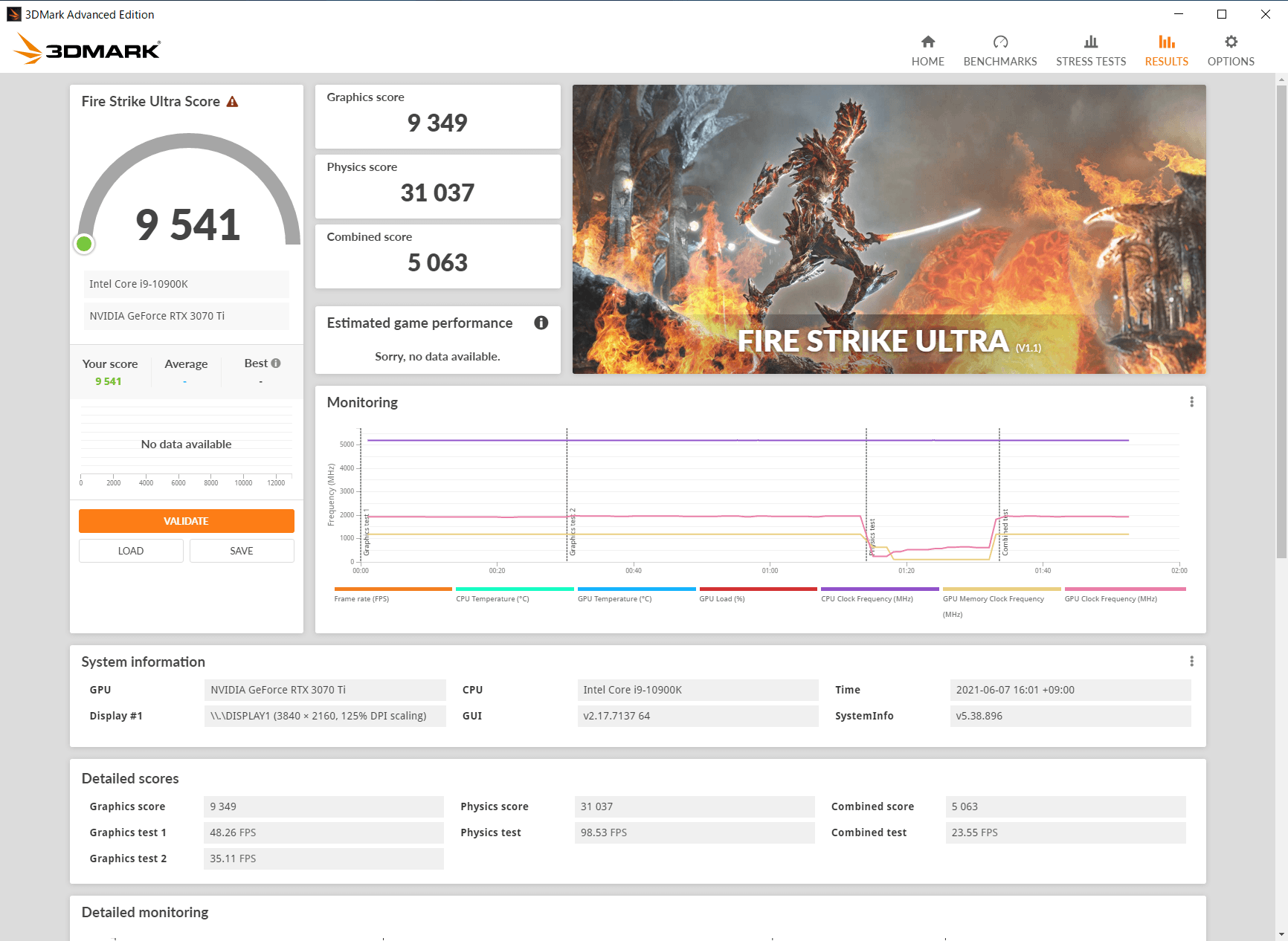The width and height of the screenshot is (1288, 941).
Task: Click the Intel Core i9-10900K field under score
Action: (x=187, y=284)
